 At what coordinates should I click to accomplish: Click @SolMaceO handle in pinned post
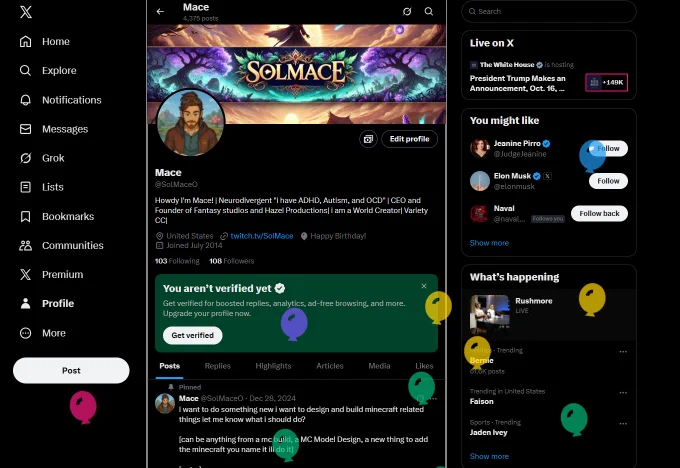pos(222,399)
